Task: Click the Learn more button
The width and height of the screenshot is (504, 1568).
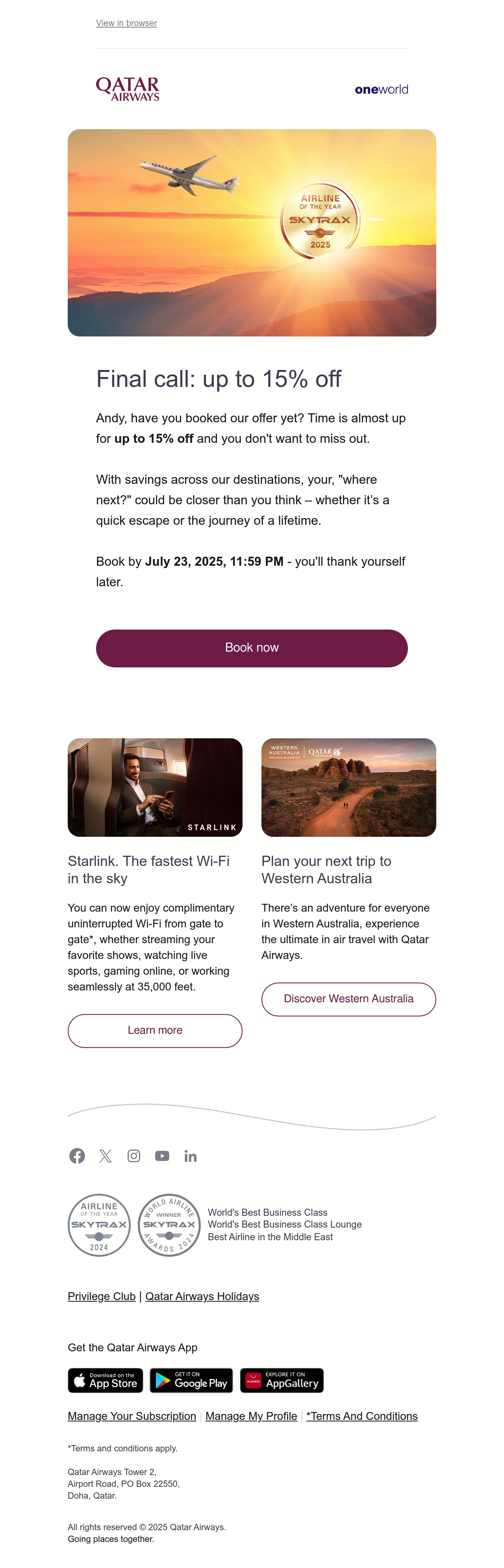Action: pyautogui.click(x=155, y=1031)
